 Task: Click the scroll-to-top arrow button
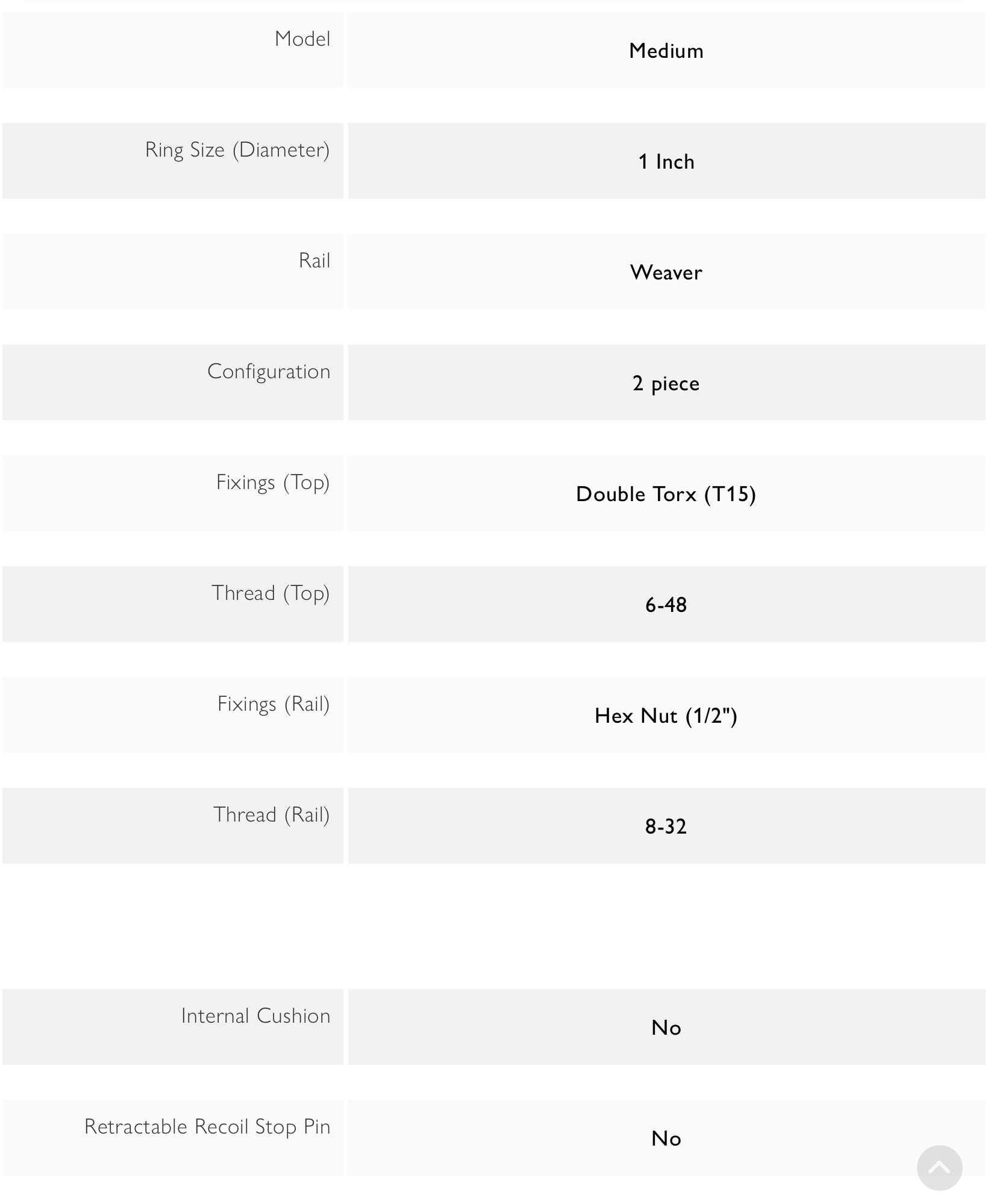(939, 1168)
